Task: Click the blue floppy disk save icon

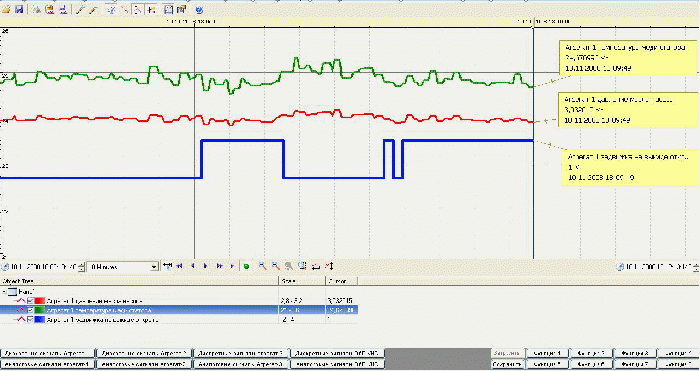Action: (x=19, y=10)
